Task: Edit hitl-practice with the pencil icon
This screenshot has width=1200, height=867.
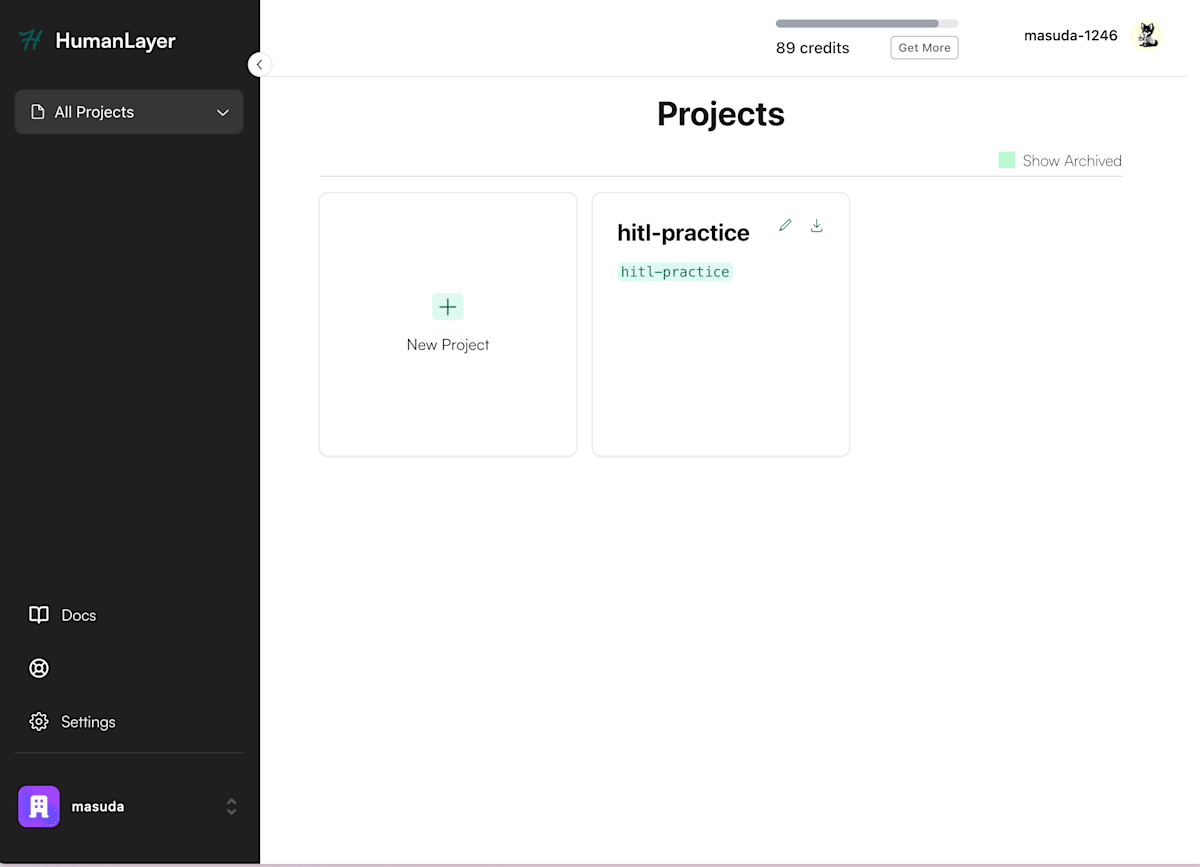Action: 785,225
